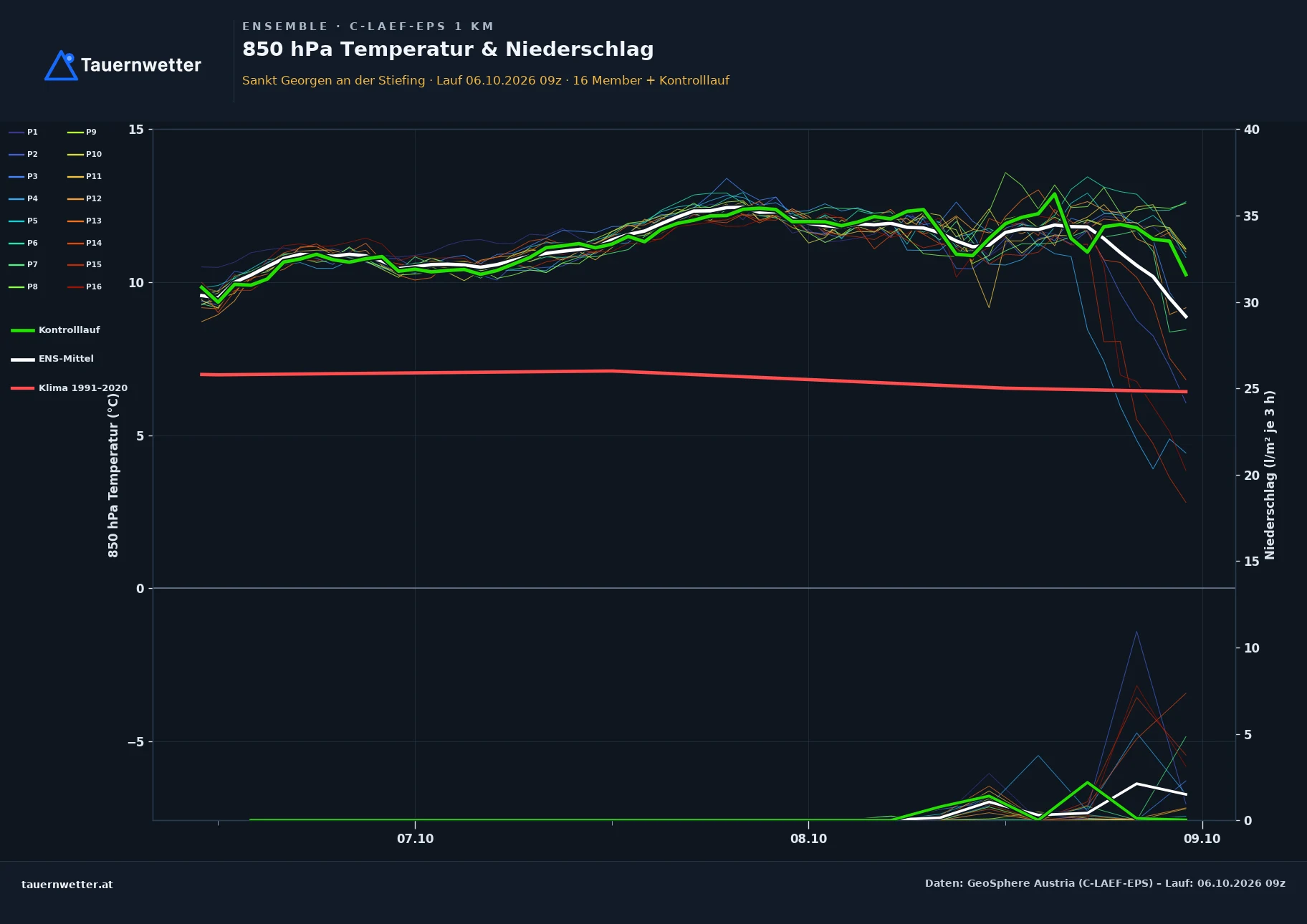Click the Kontrolllauf legend label
1307x924 pixels.
tap(70, 329)
